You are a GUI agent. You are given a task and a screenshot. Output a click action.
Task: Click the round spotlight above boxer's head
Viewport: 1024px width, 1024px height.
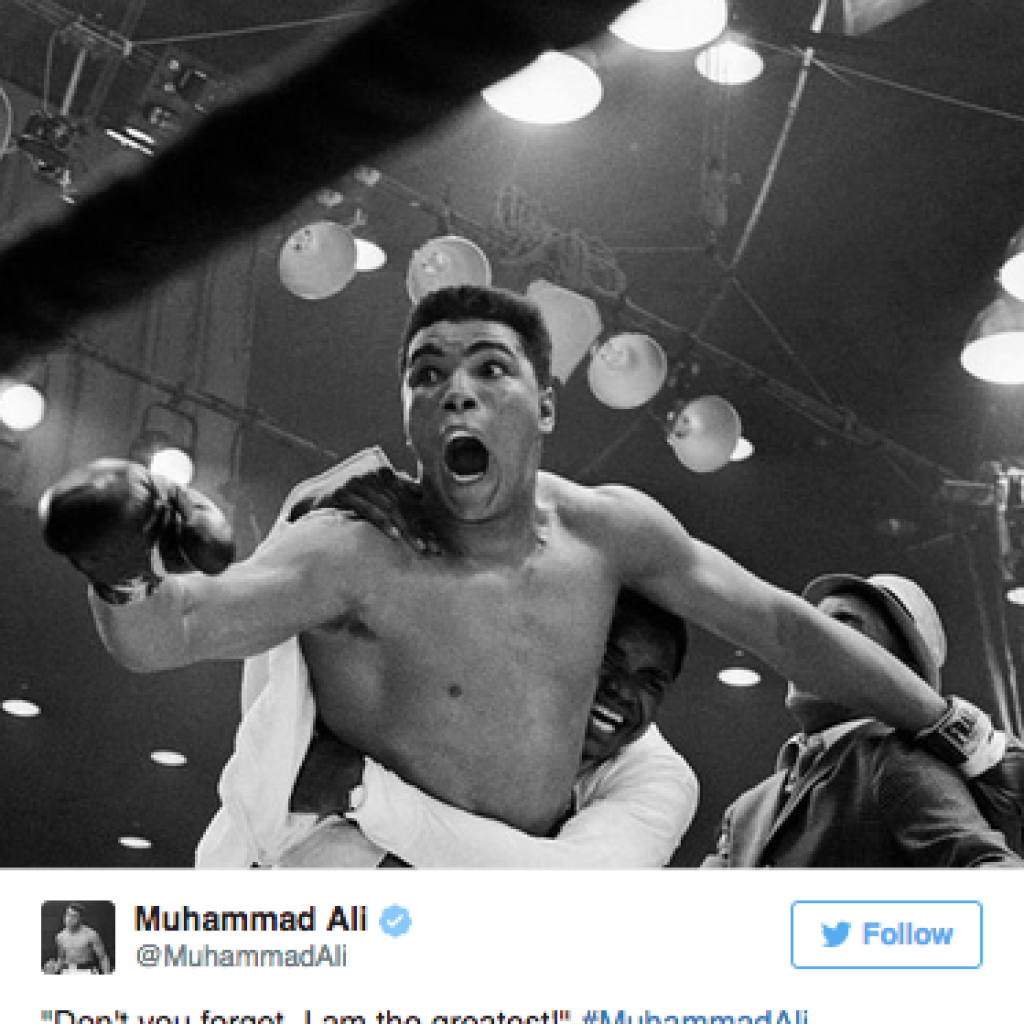[x=449, y=266]
